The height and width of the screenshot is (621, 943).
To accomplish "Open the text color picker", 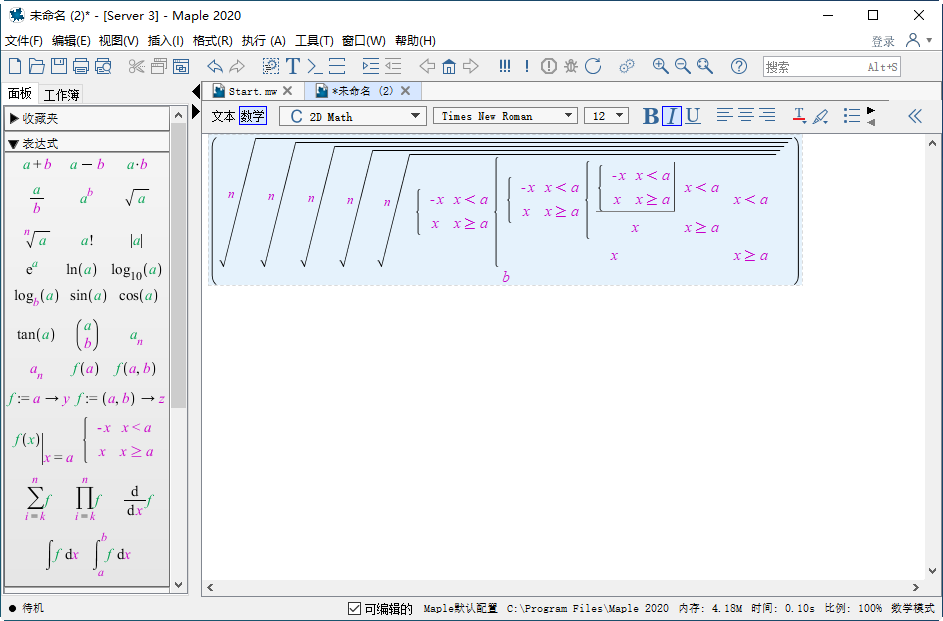I will click(x=799, y=115).
